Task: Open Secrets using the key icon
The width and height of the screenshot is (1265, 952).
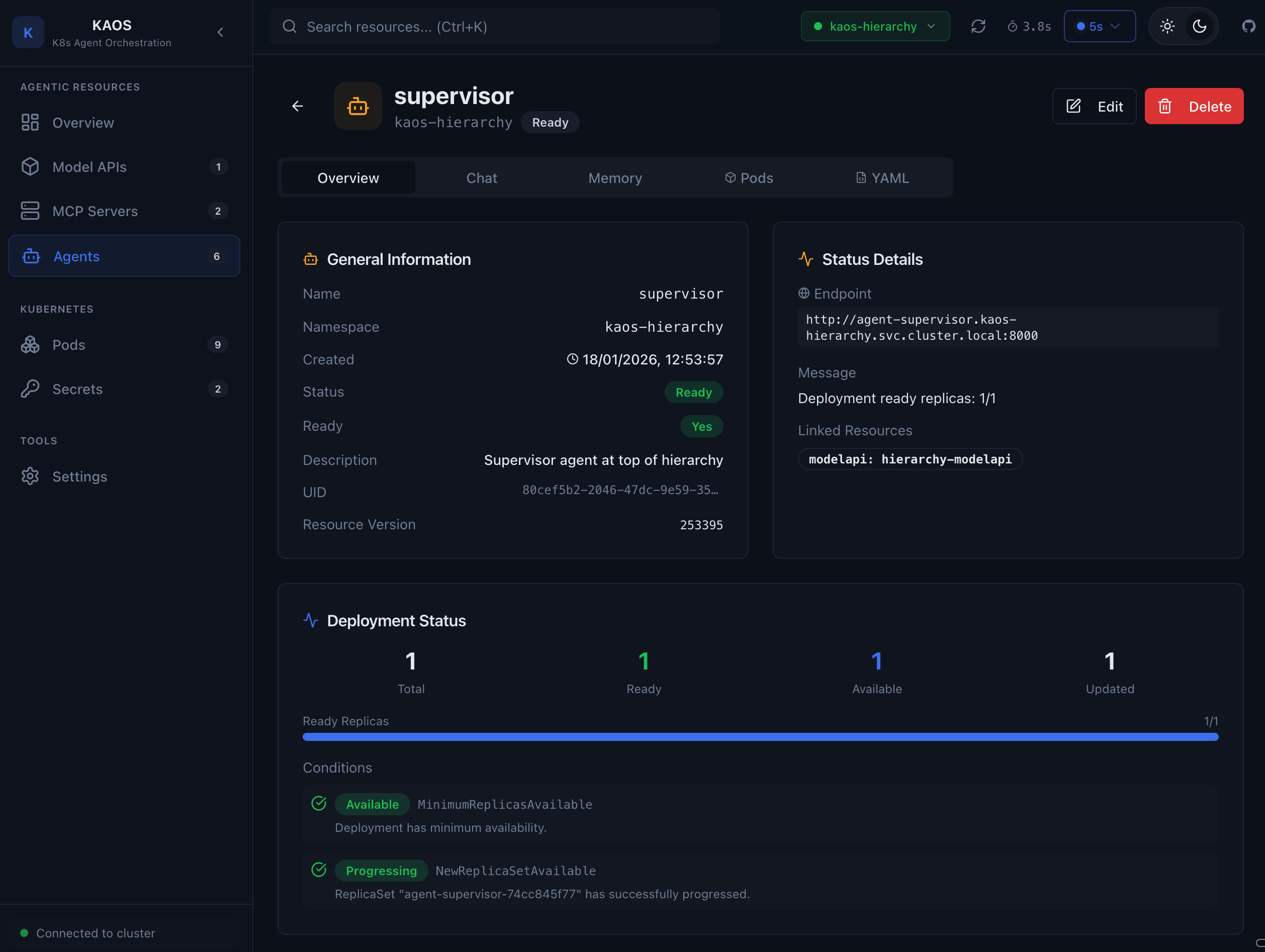Action: 30,388
